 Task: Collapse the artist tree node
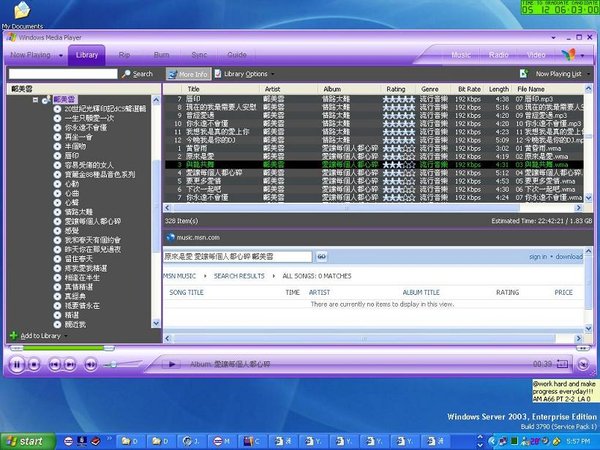click(x=35, y=100)
